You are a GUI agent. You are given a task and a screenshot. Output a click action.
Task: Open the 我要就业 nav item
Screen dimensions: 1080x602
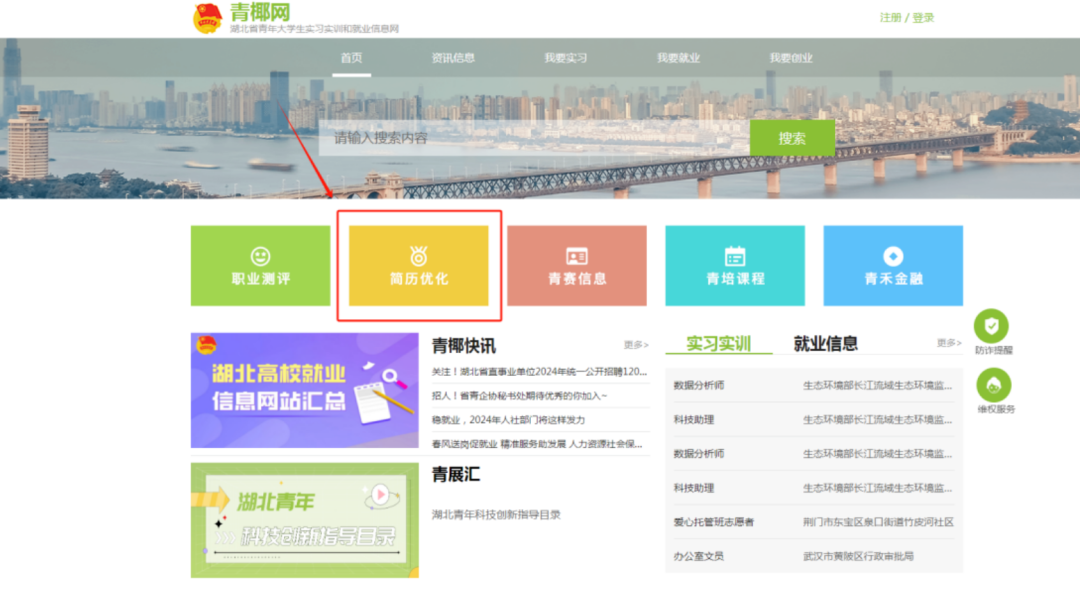point(678,58)
